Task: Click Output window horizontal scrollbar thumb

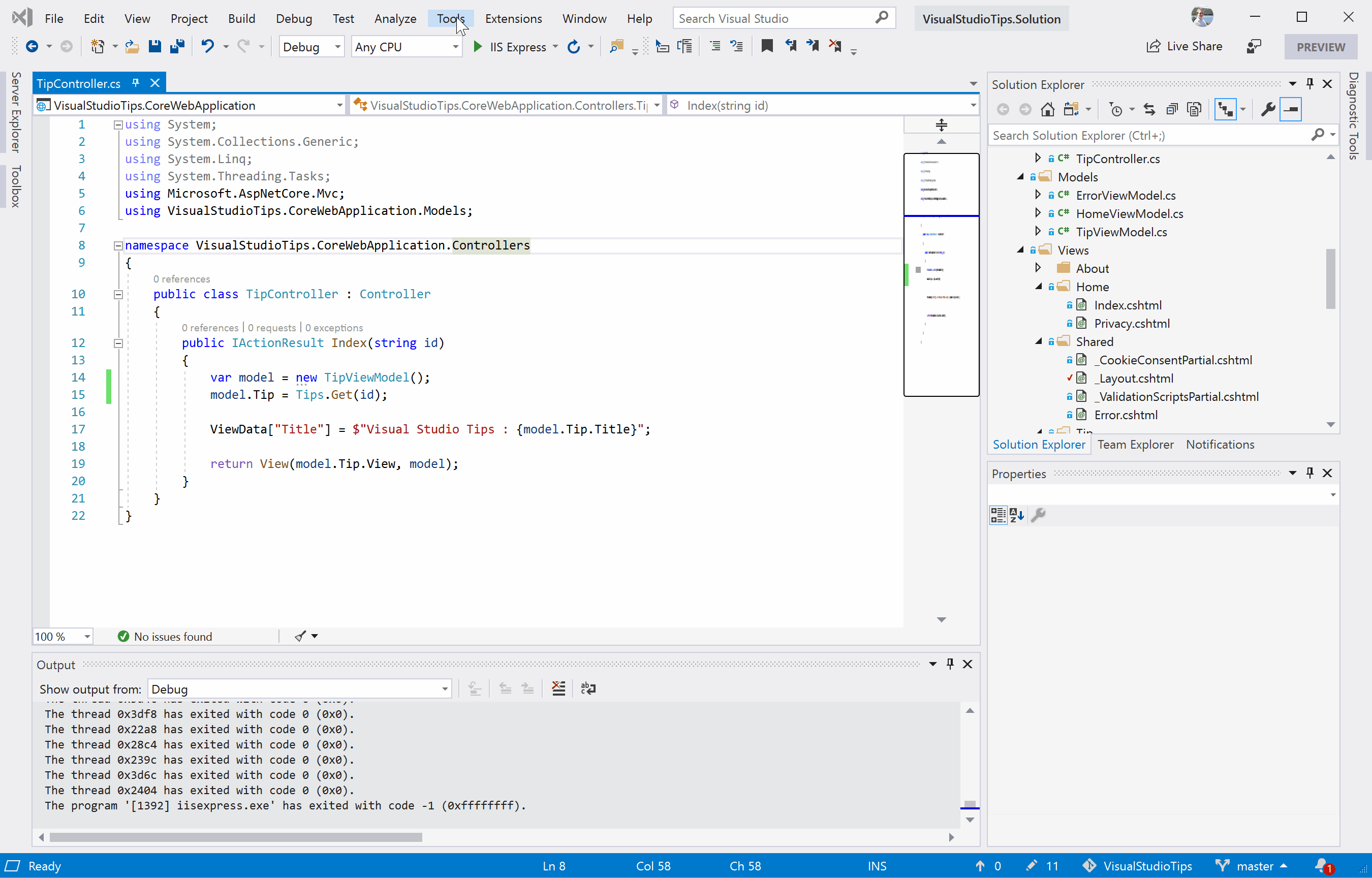Action: pos(235,837)
